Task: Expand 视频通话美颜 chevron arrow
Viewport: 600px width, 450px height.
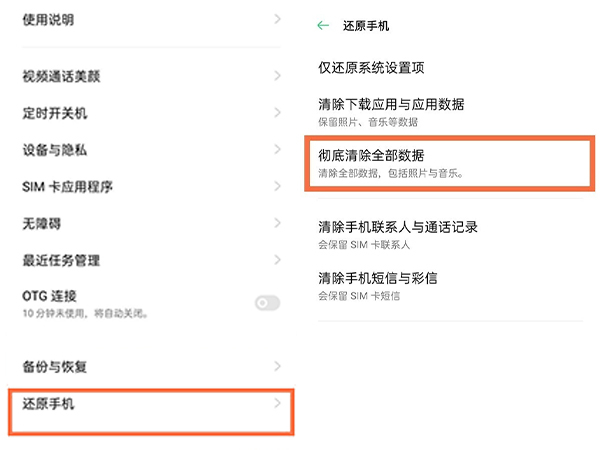Action: pos(277,76)
